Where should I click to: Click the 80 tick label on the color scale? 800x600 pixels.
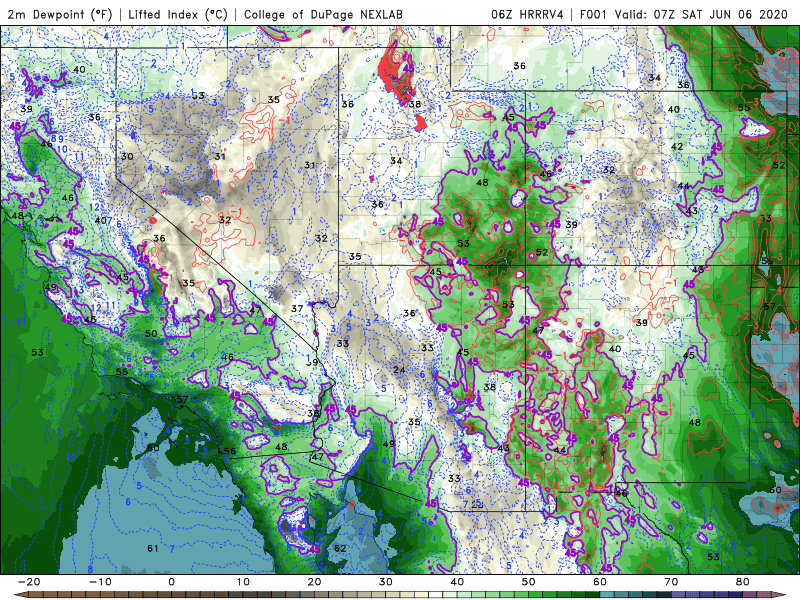pyautogui.click(x=743, y=582)
